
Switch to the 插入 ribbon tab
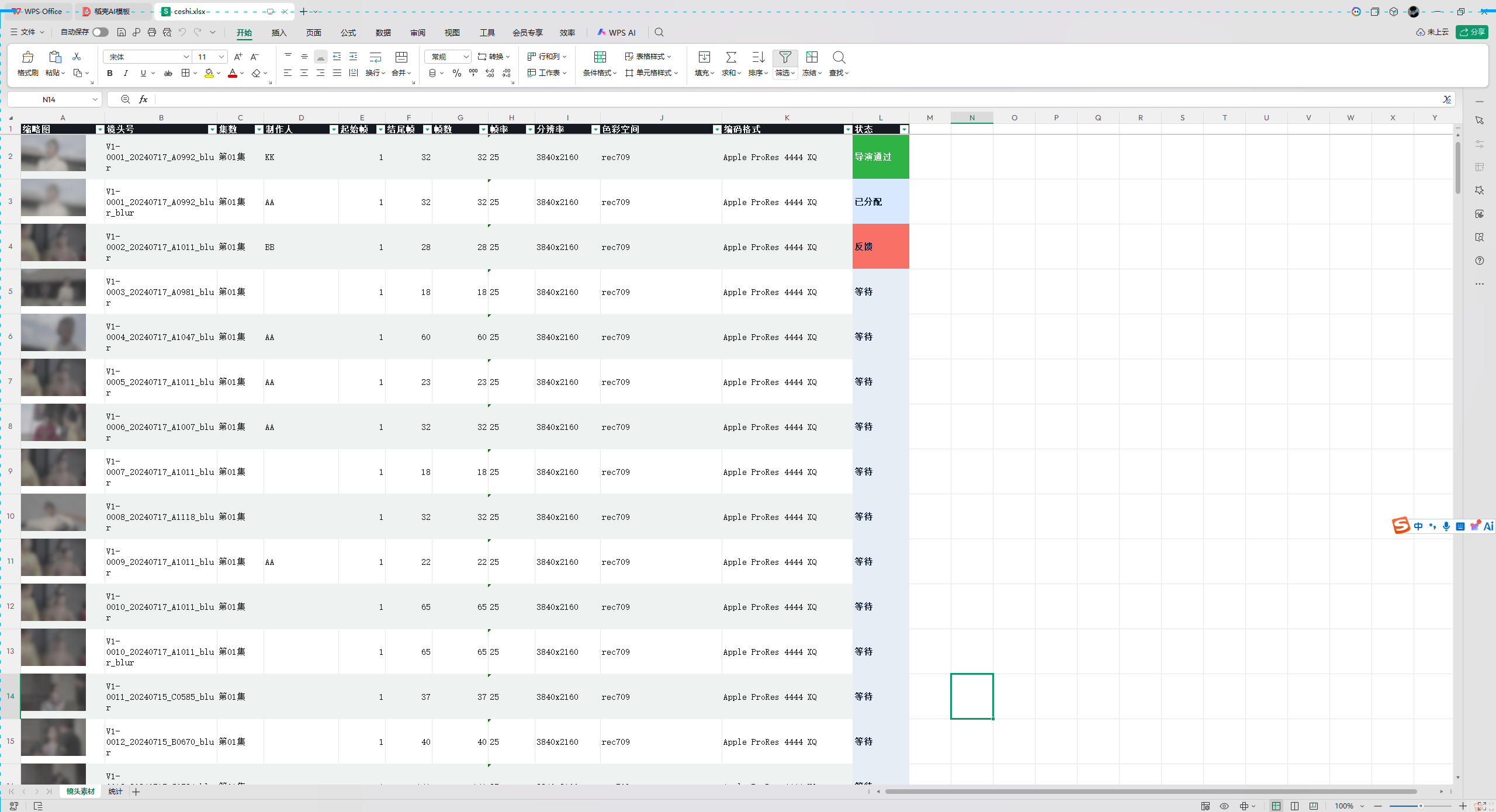279,33
